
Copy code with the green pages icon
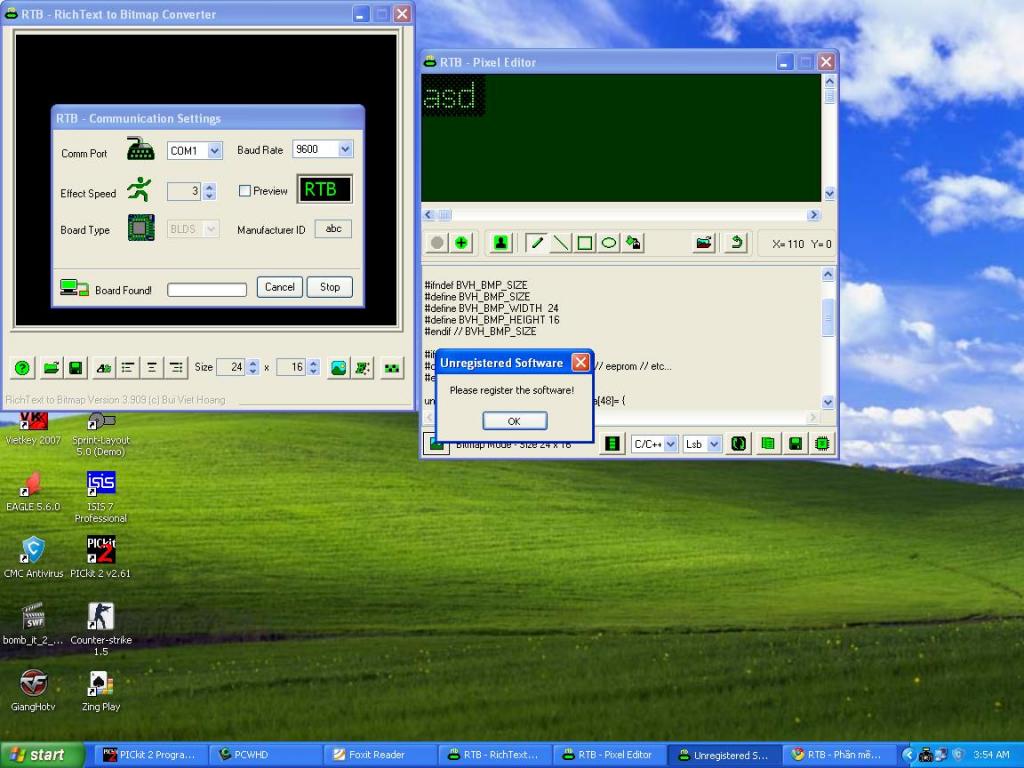pyautogui.click(x=768, y=443)
